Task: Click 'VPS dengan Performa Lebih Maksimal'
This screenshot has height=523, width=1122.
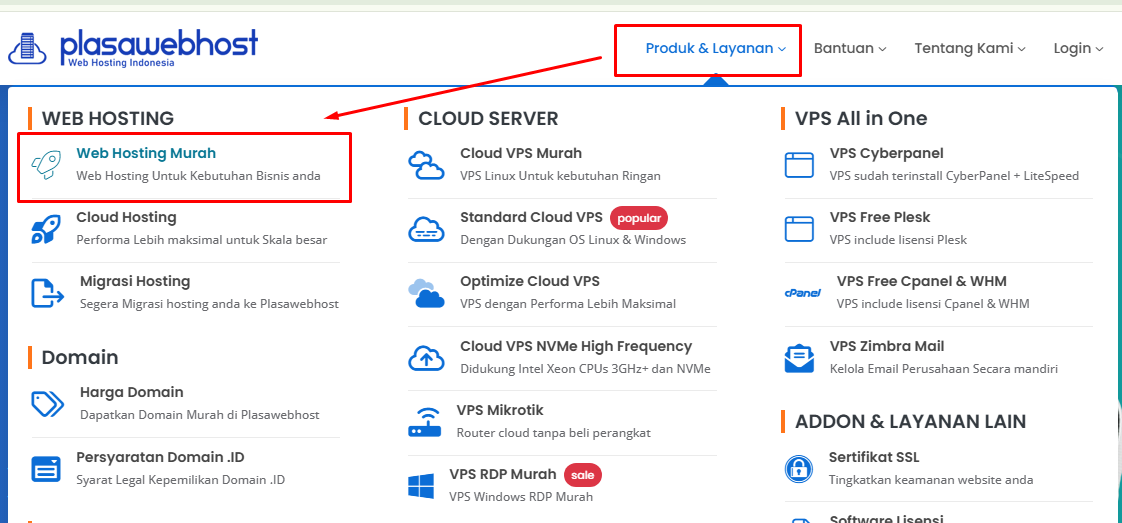Action: click(x=568, y=304)
